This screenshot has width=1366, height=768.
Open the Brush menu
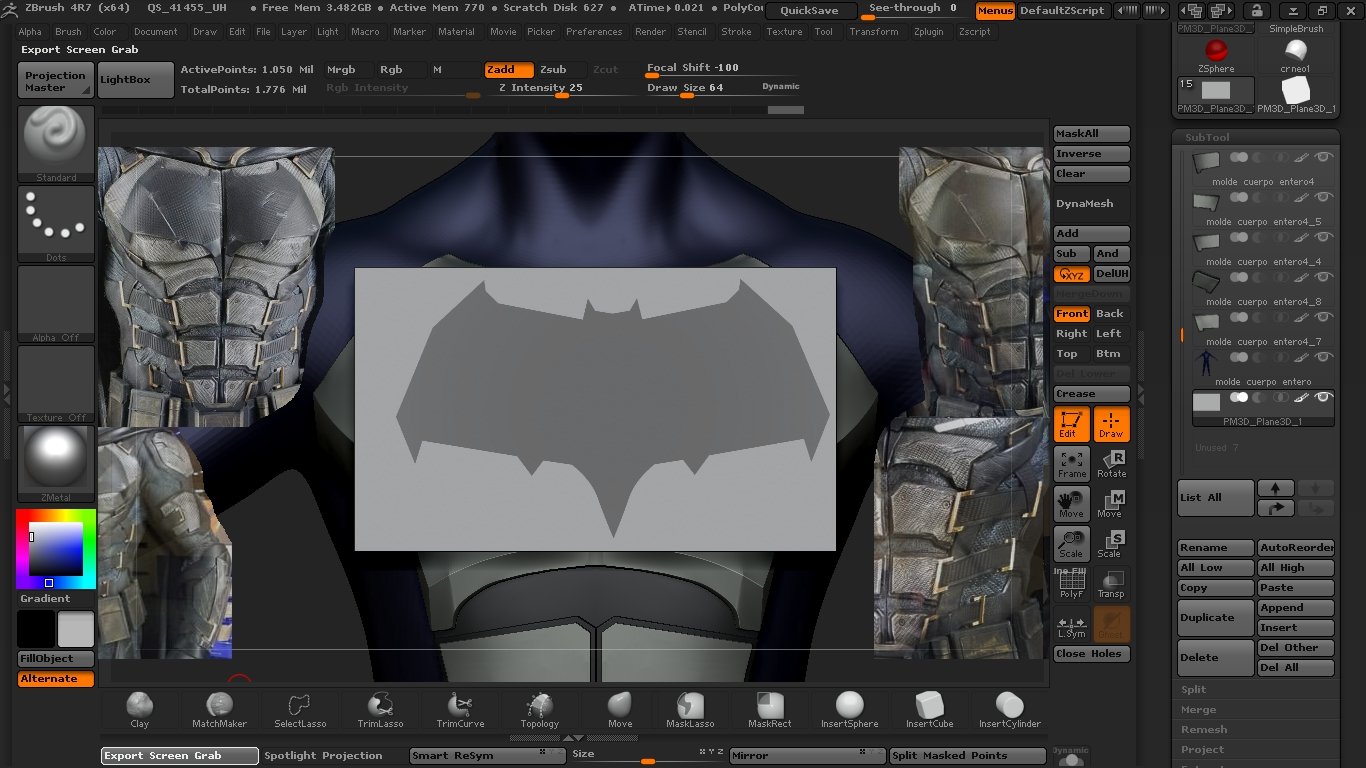tap(68, 32)
